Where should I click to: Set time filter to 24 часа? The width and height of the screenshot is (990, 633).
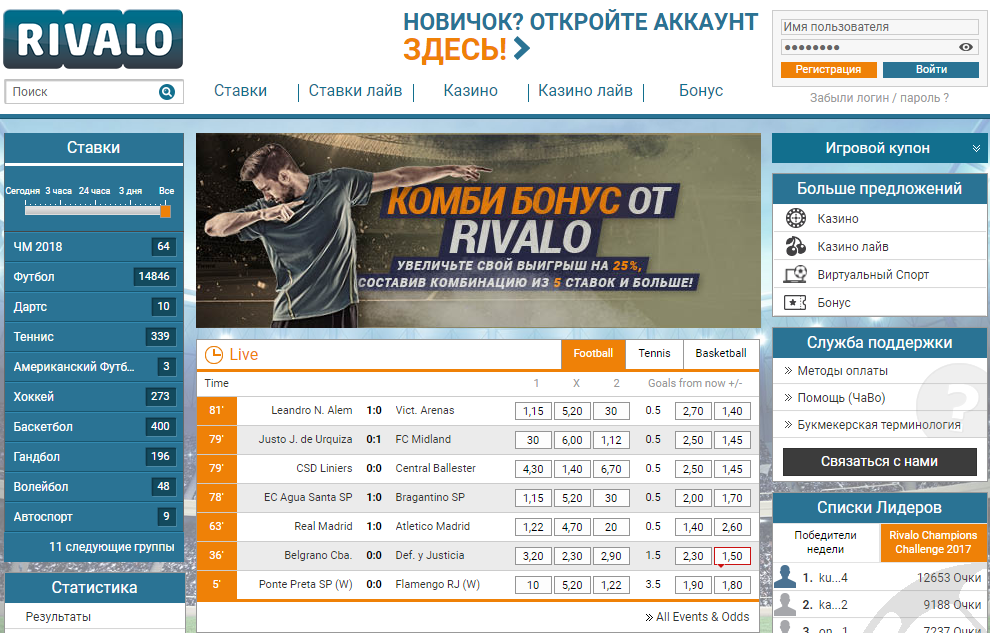[94, 191]
